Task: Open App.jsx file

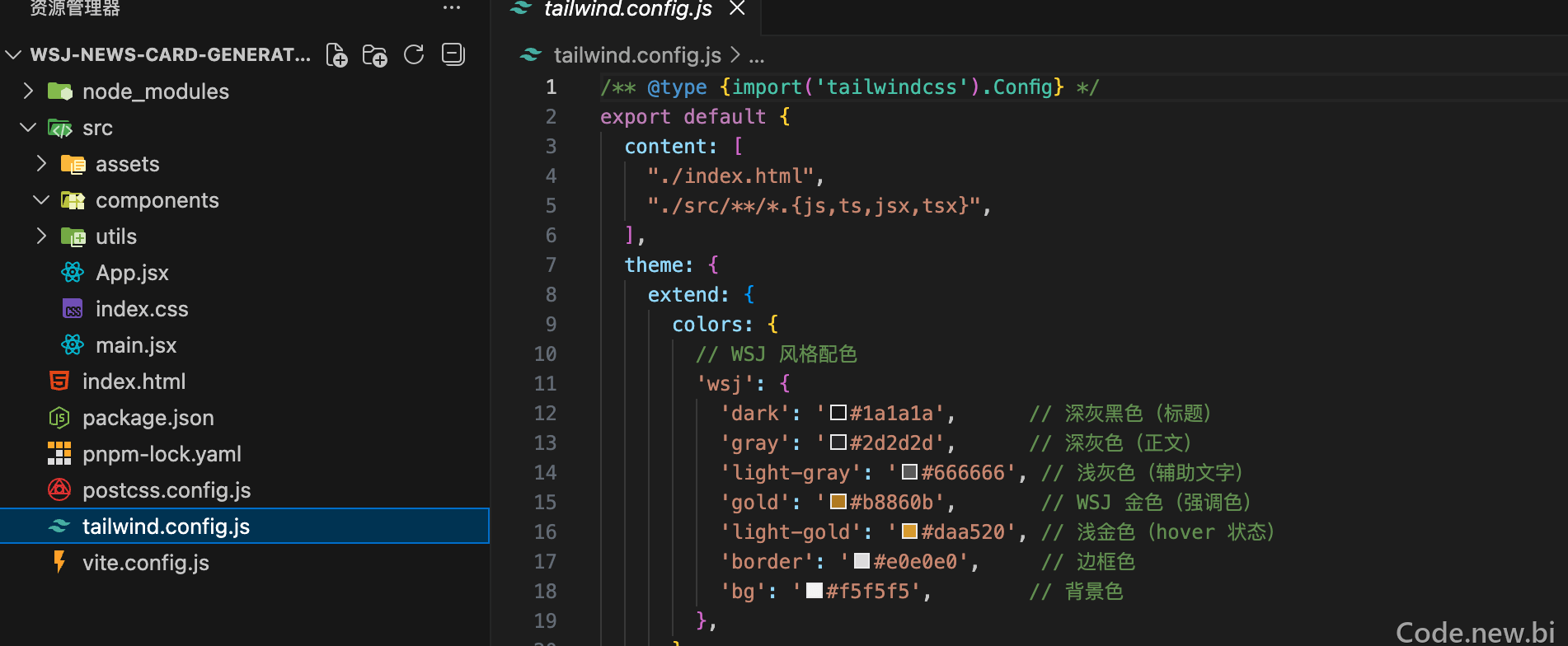Action: pos(132,273)
